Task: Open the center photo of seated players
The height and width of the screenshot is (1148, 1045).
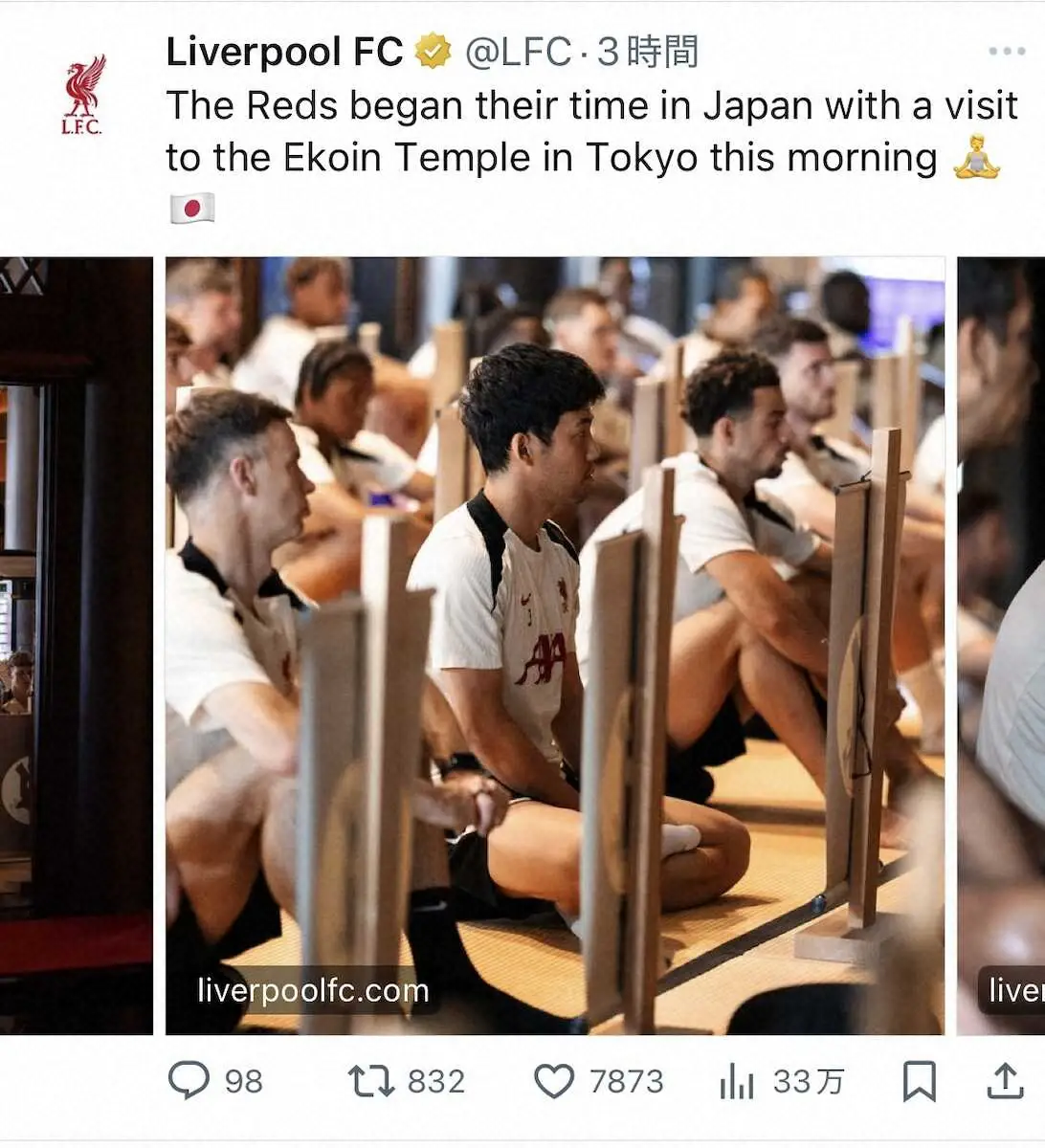Action: click(555, 646)
